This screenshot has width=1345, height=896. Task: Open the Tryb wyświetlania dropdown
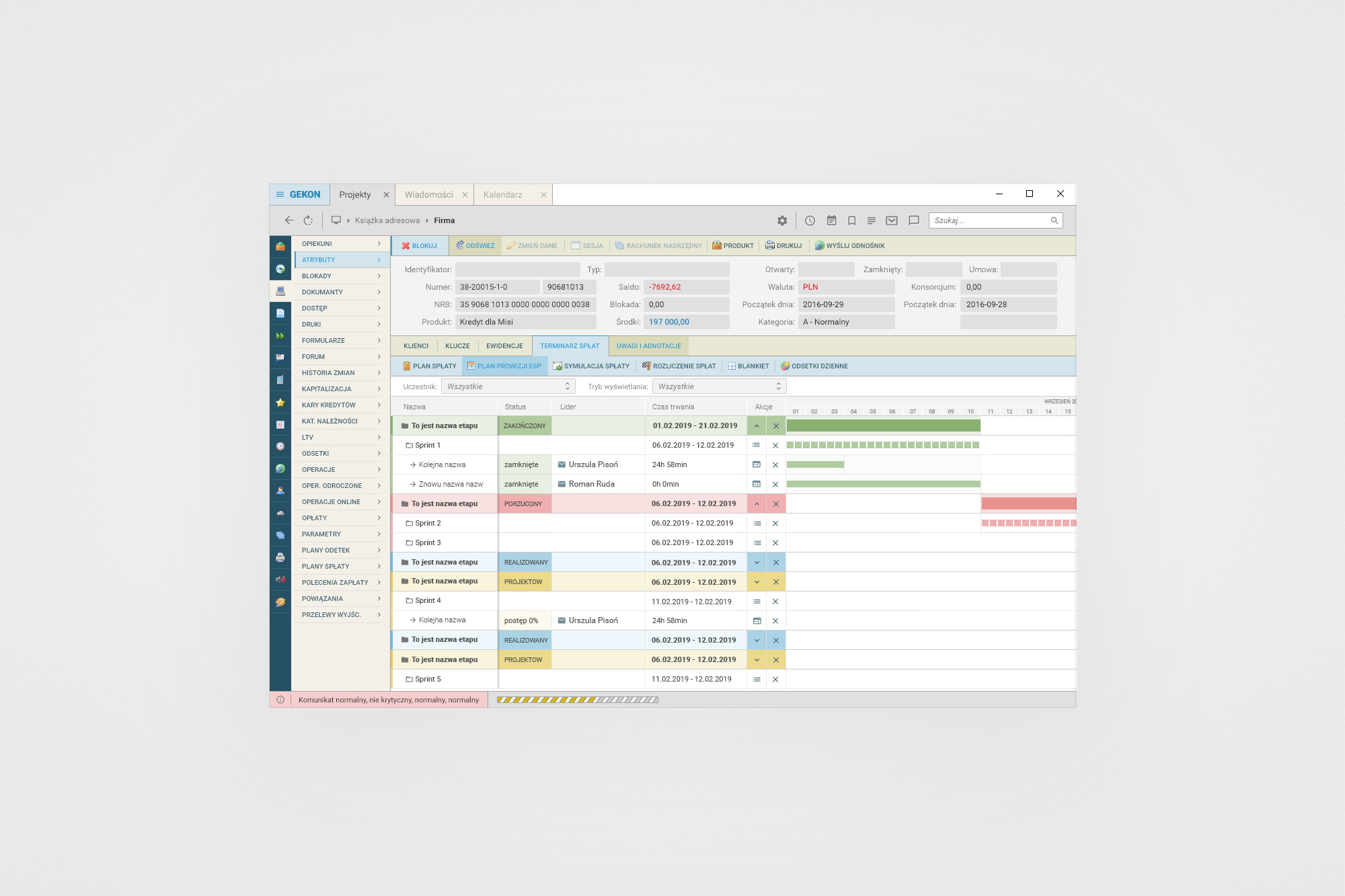tap(719, 386)
